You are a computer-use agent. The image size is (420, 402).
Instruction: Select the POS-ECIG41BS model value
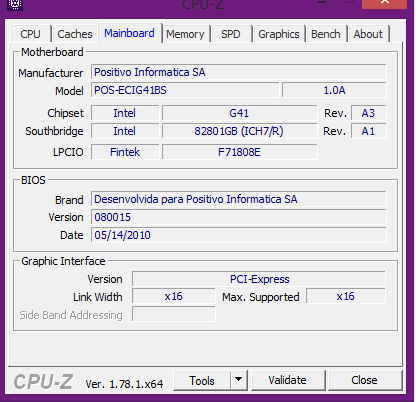tap(185, 90)
